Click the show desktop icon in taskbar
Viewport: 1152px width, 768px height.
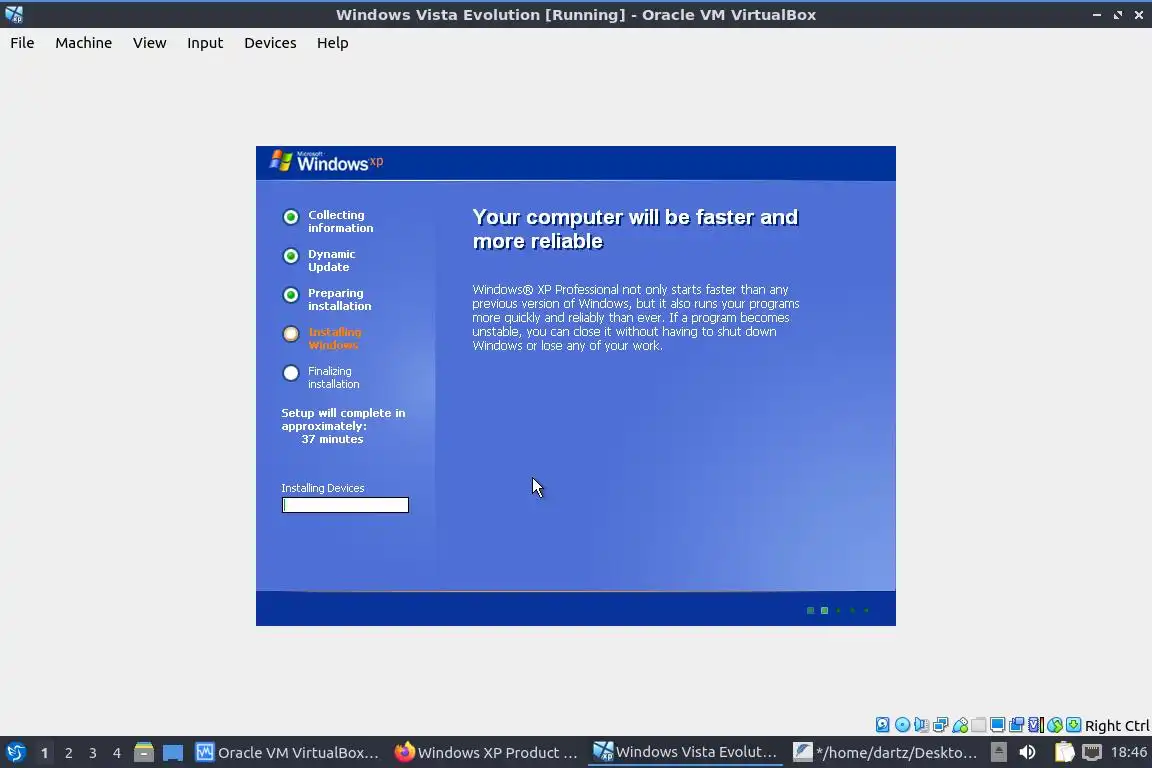pos(173,753)
